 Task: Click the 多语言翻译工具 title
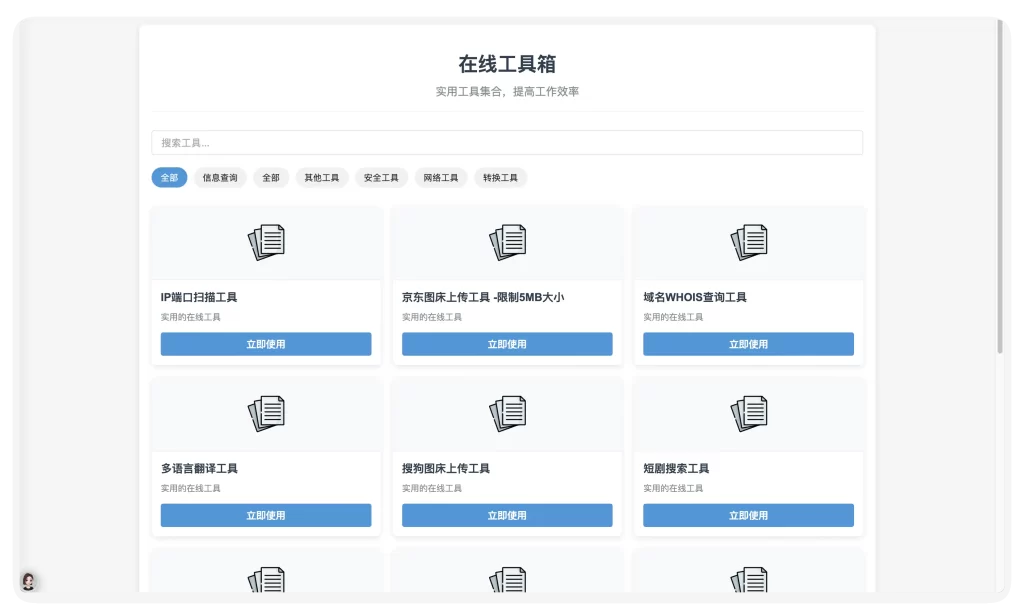click(x=199, y=468)
